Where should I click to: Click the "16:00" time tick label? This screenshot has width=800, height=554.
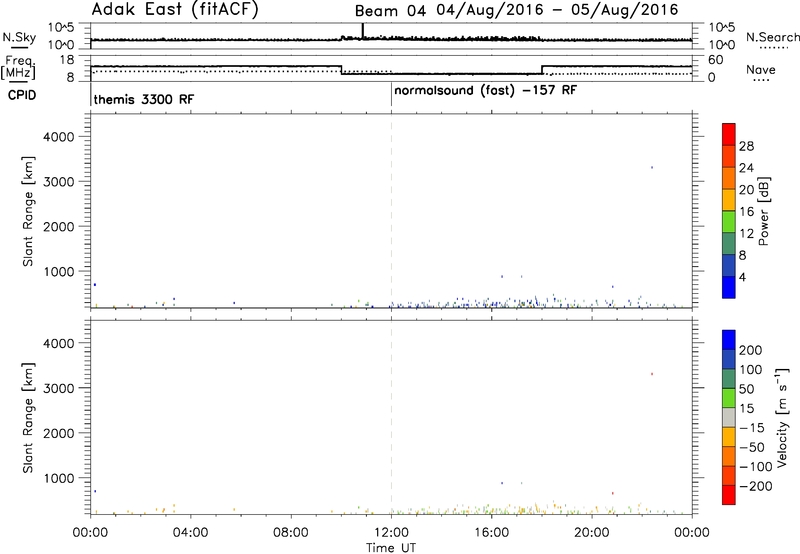pos(491,533)
